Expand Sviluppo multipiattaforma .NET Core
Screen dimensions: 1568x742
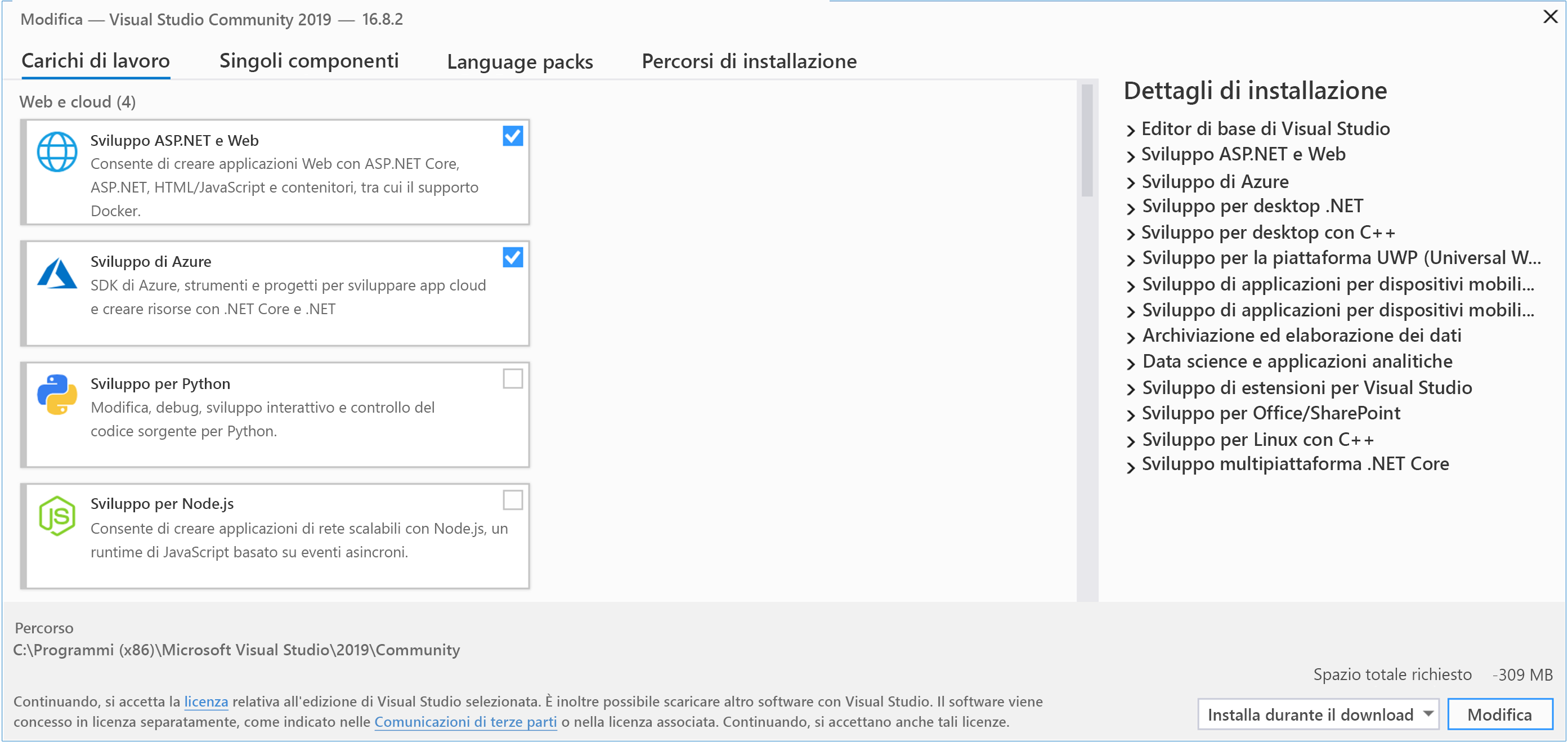(1130, 467)
